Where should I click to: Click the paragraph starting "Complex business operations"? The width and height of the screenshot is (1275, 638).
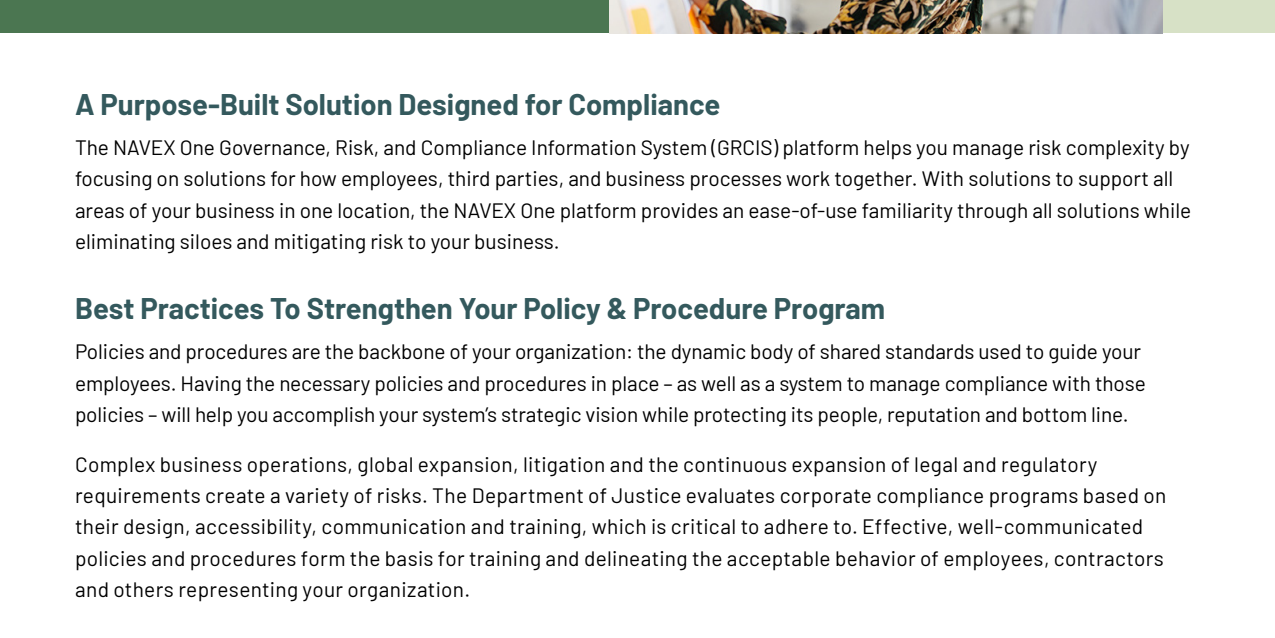coord(620,527)
